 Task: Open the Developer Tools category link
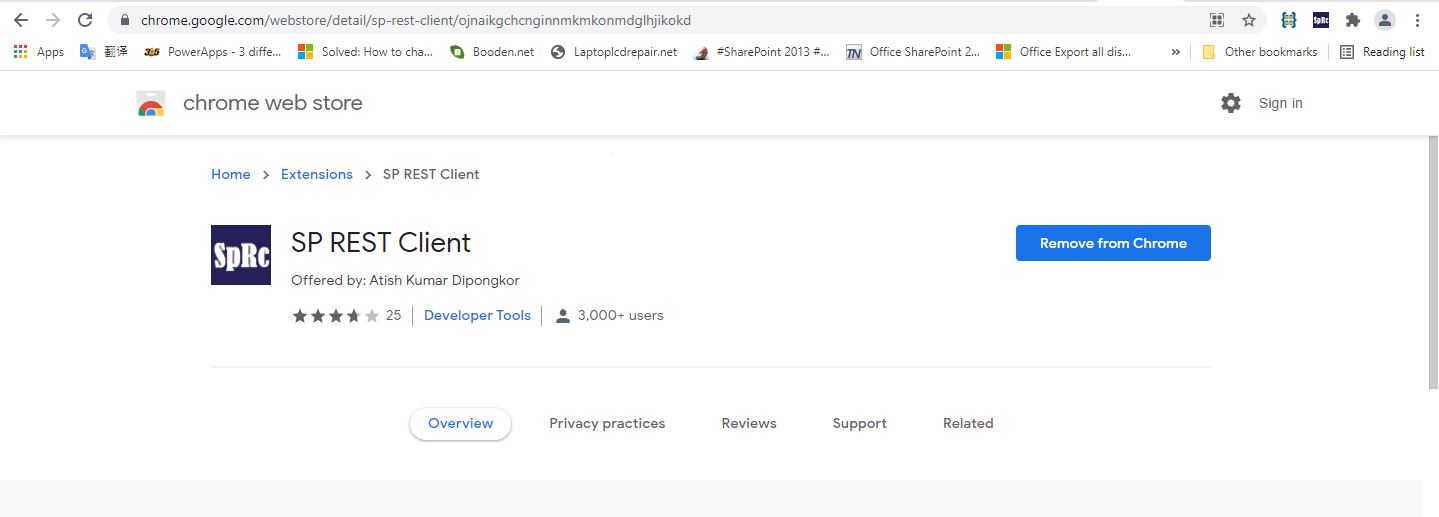477,315
